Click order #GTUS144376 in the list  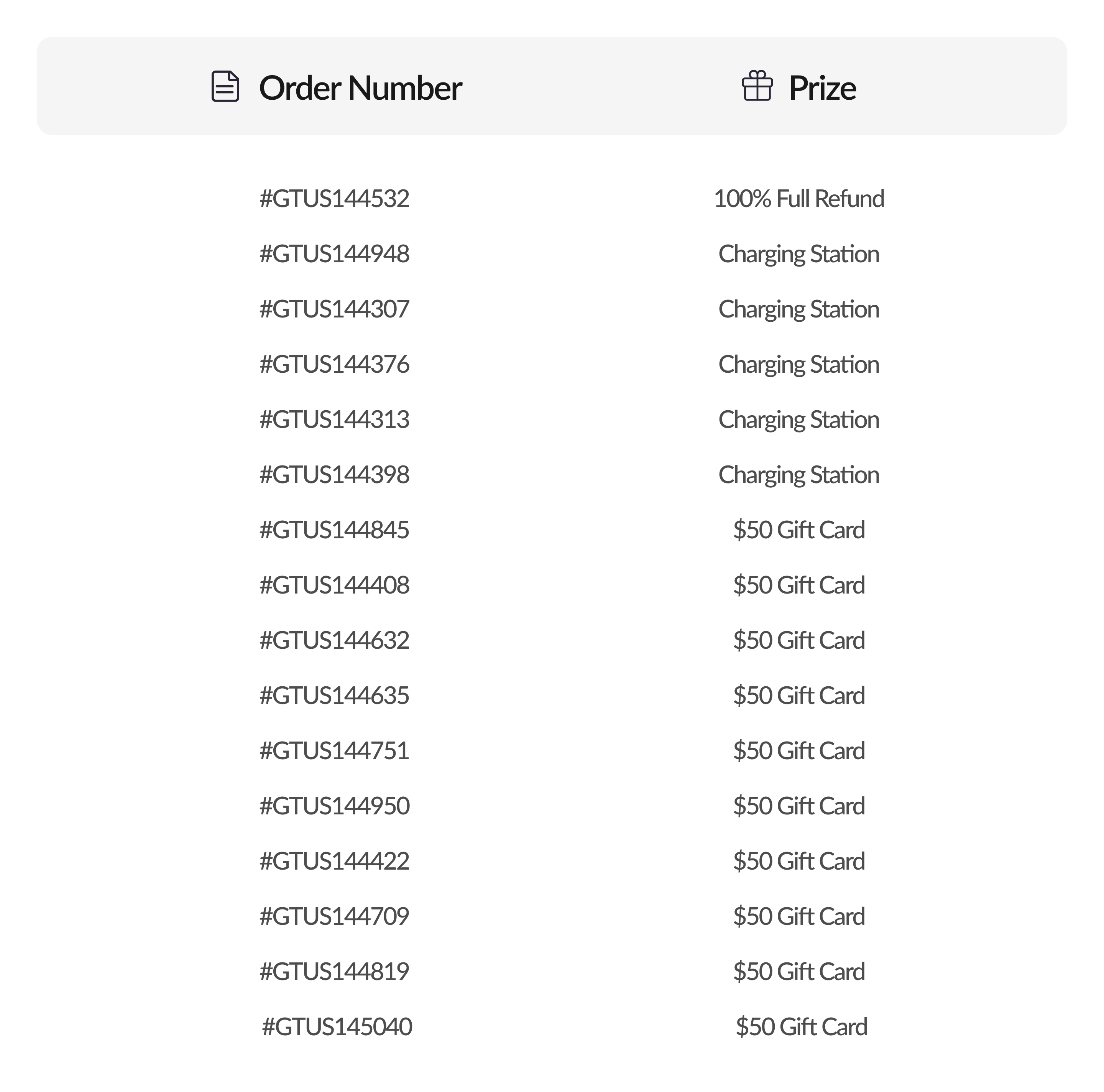coord(334,365)
